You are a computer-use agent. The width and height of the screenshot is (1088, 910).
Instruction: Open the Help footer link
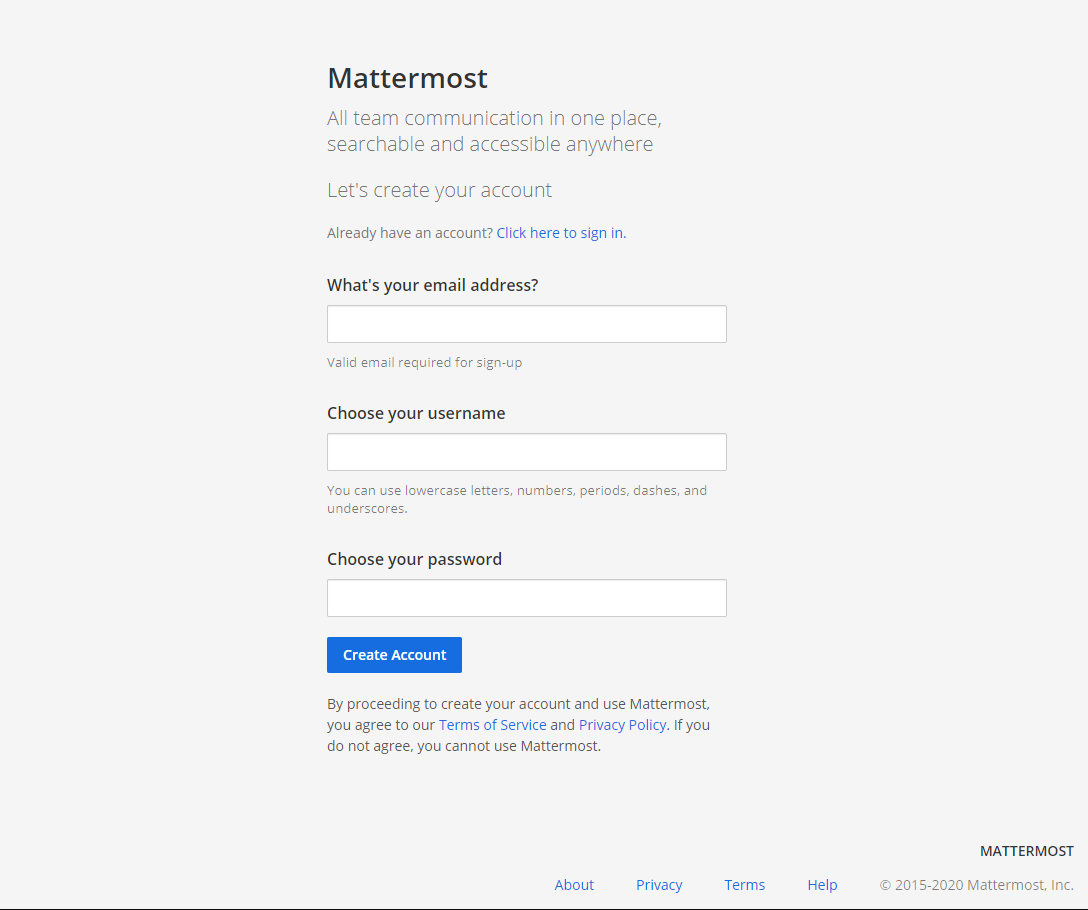(x=822, y=885)
